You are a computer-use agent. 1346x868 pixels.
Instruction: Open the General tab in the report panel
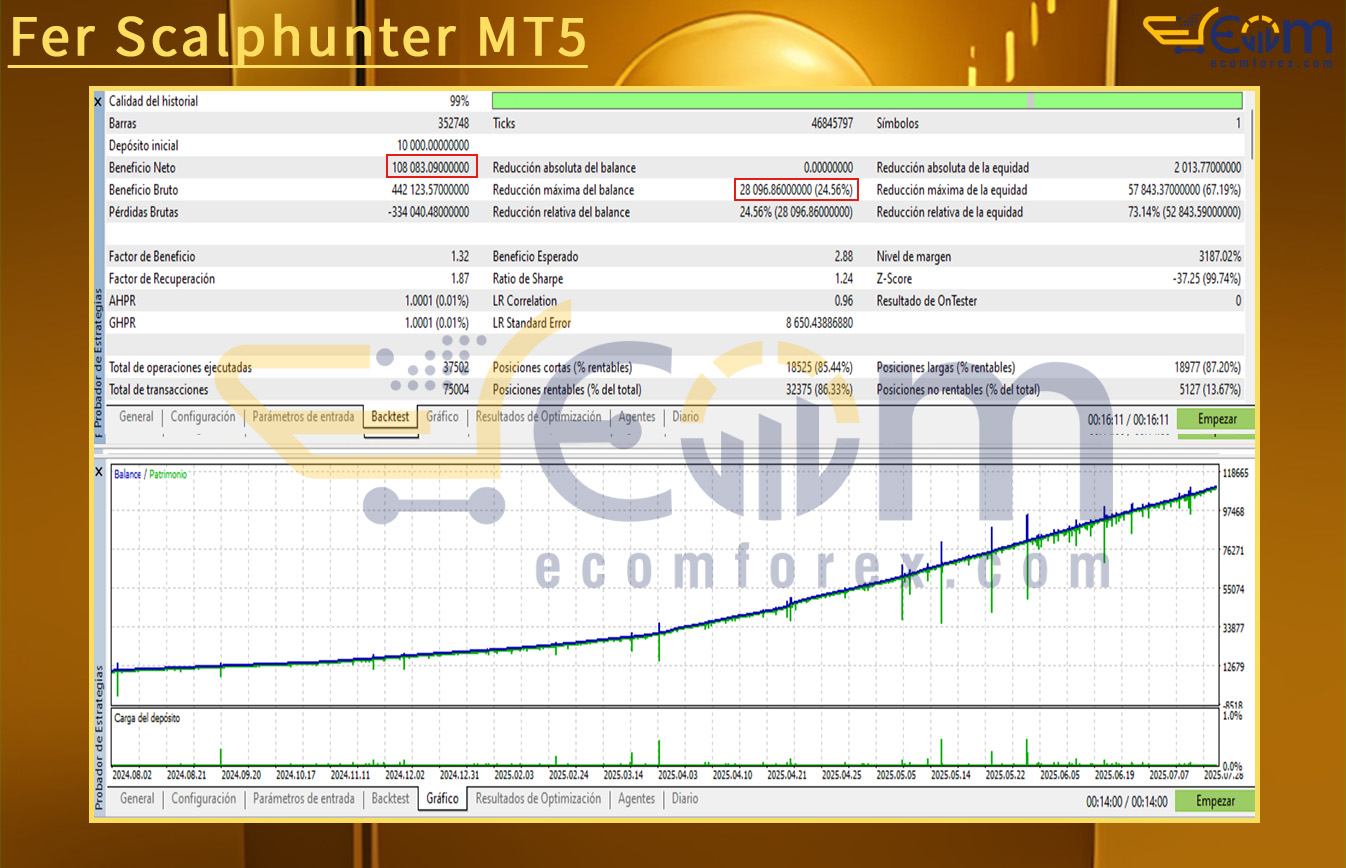(x=136, y=417)
